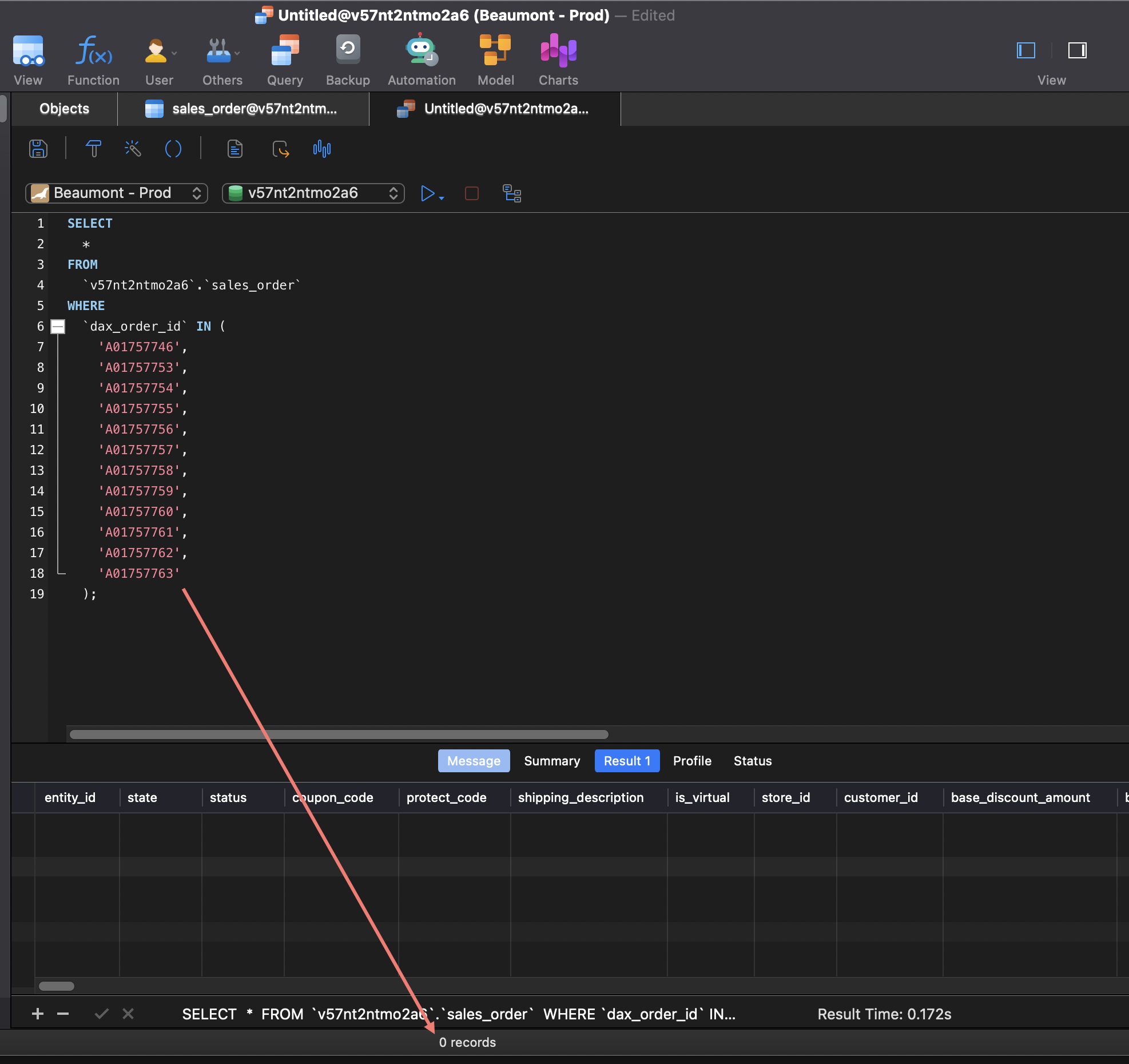Switch to the Summary tab

pos(551,761)
